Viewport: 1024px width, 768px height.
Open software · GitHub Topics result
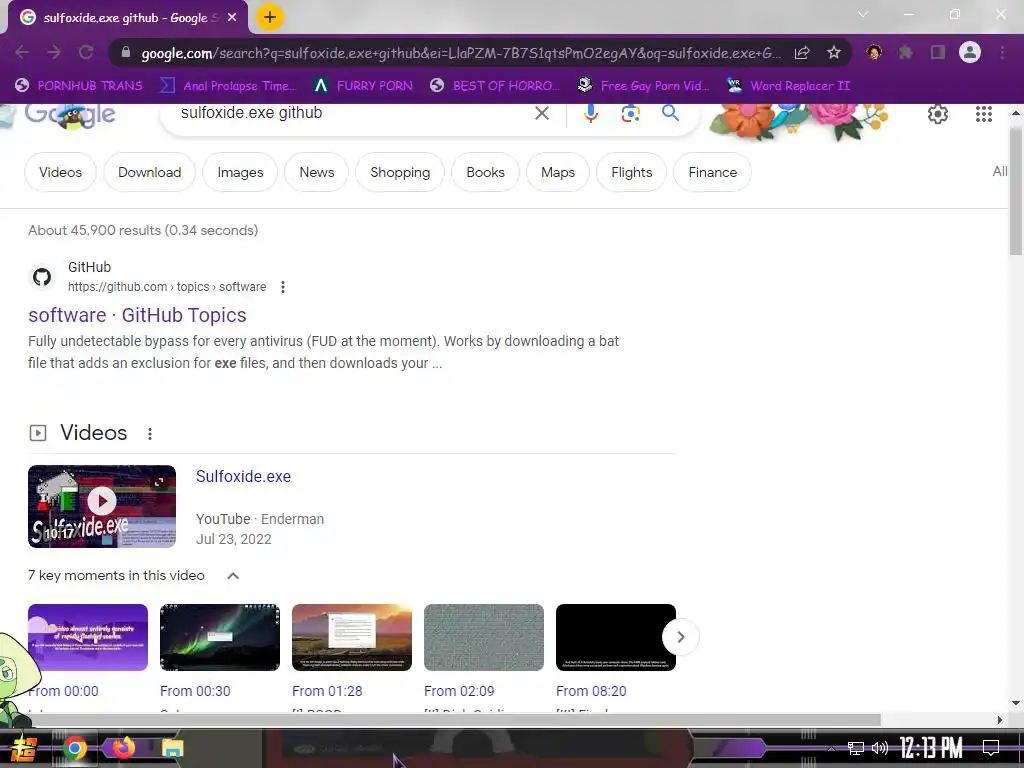137,315
